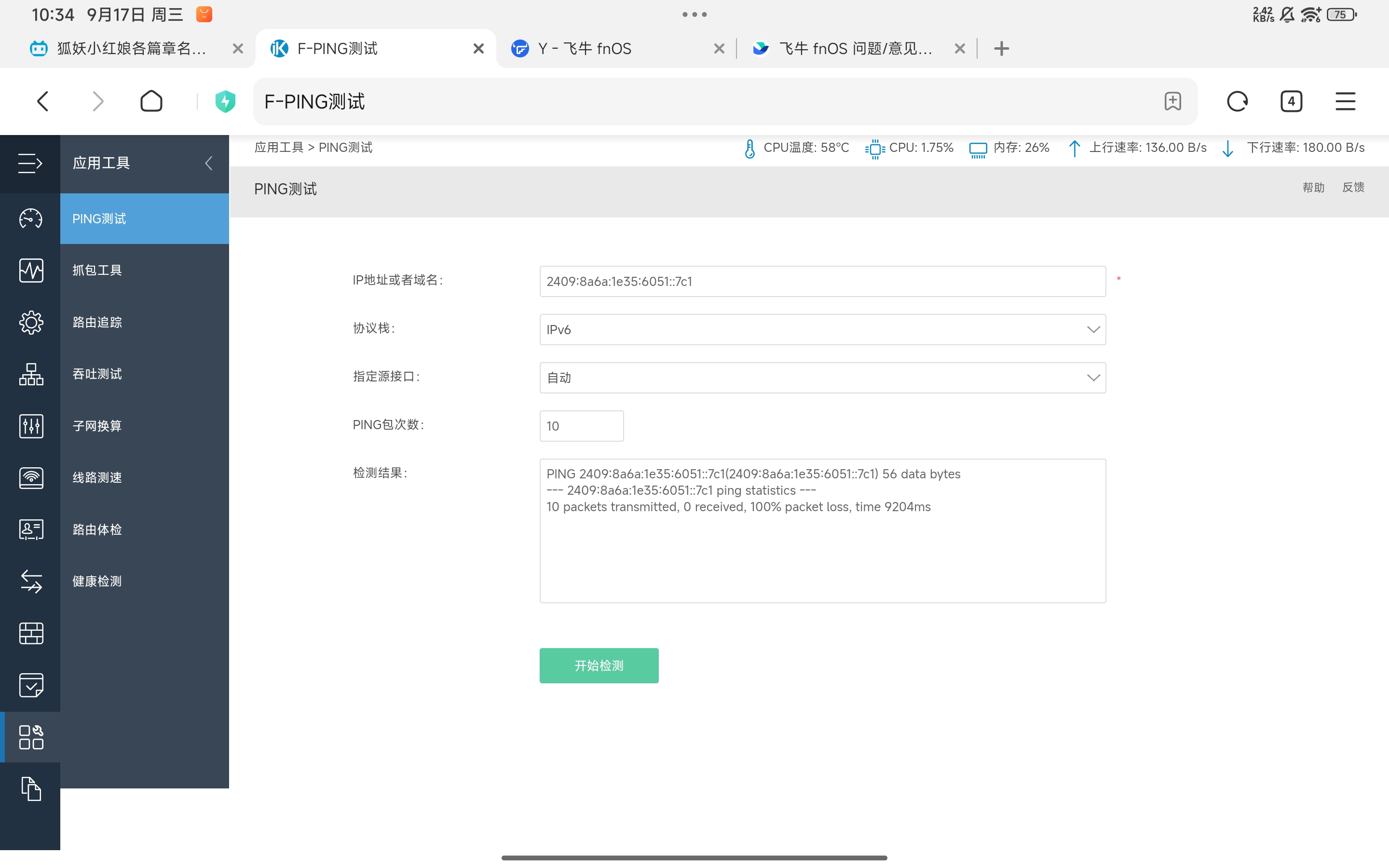Click the PING包次数 input field
Viewport: 1389px width, 868px height.
581,426
